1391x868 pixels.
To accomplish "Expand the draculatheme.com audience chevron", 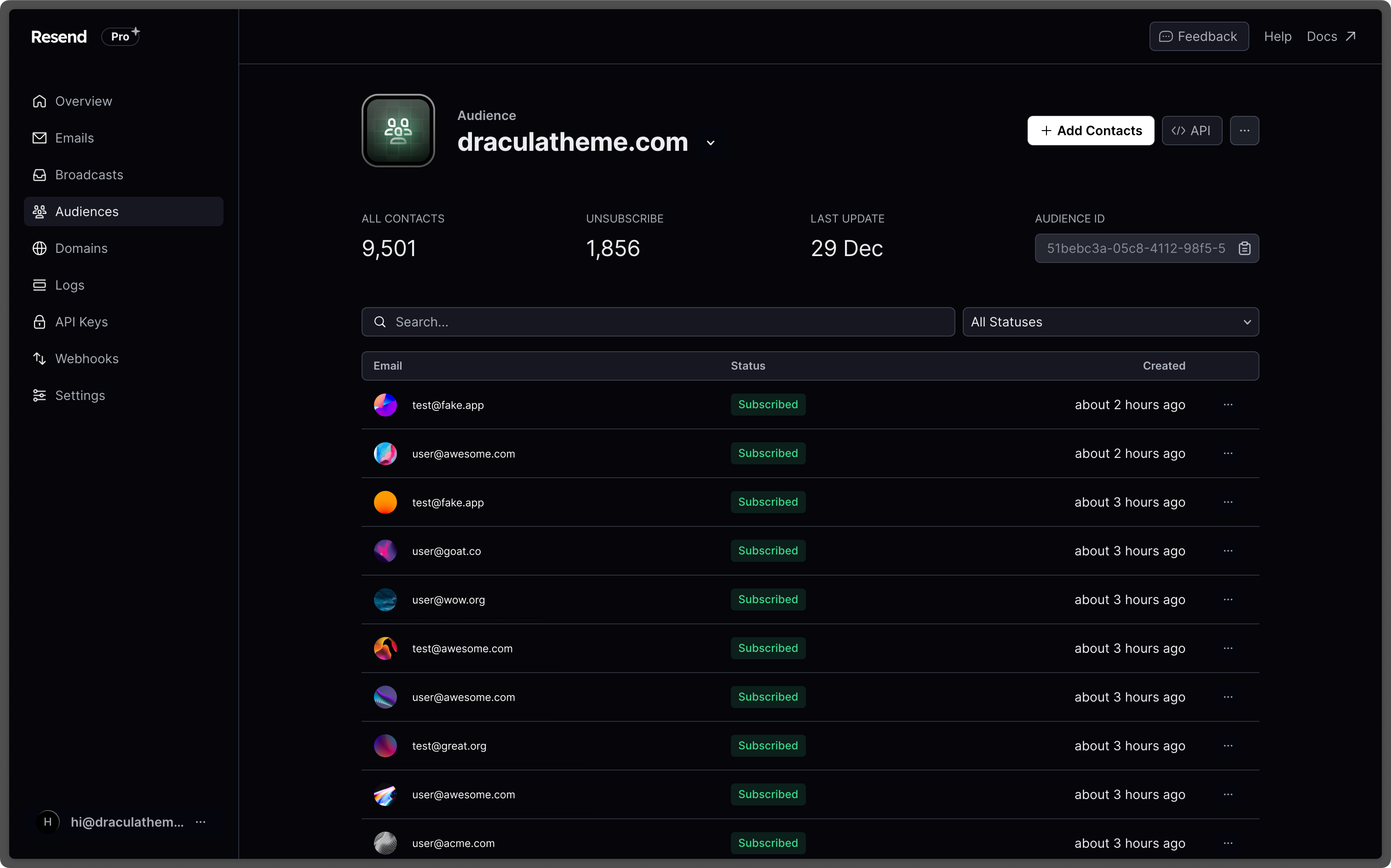I will point(710,143).
